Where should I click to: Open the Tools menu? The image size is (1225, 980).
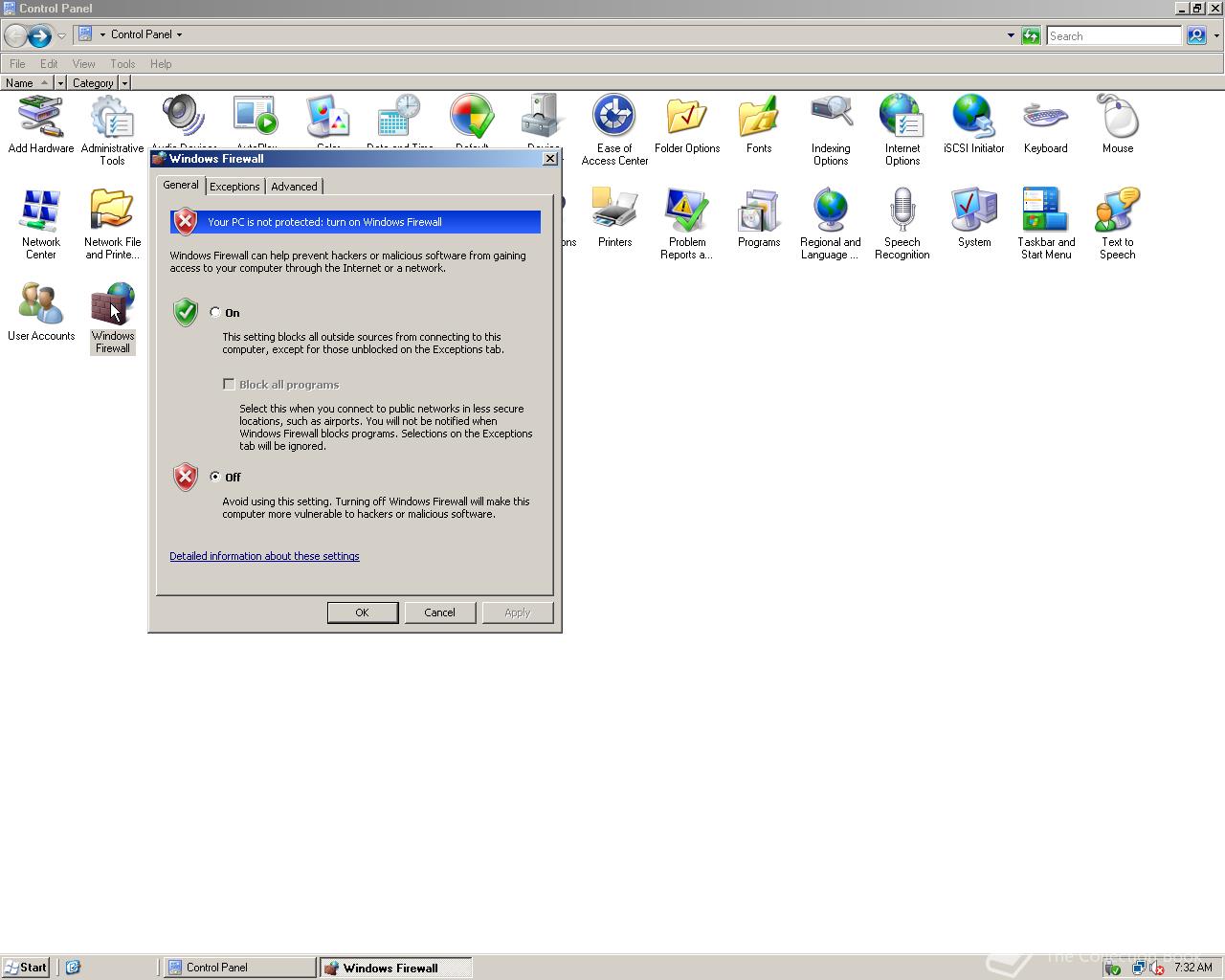click(x=122, y=64)
